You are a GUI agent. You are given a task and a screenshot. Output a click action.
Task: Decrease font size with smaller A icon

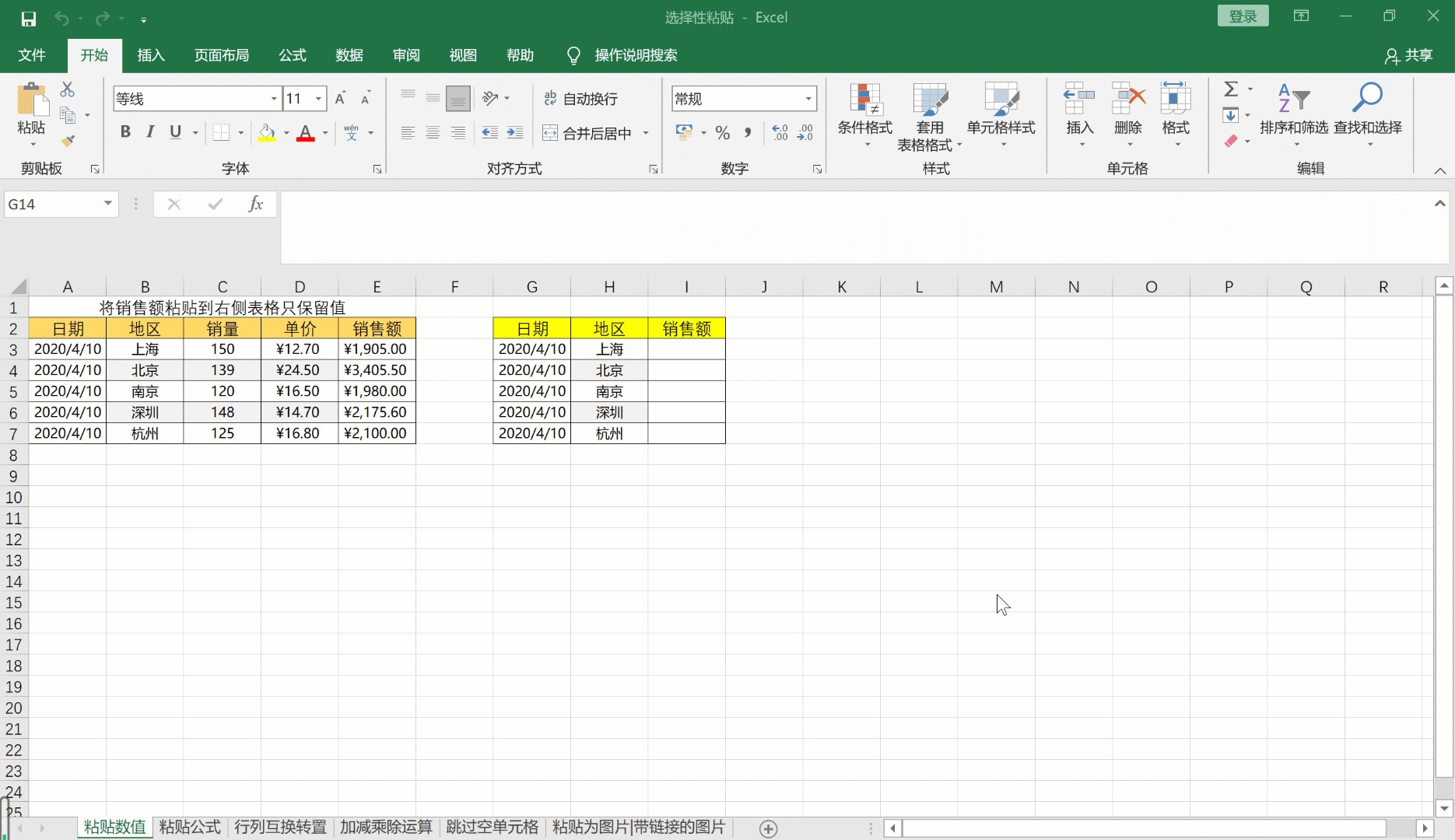pyautogui.click(x=365, y=99)
